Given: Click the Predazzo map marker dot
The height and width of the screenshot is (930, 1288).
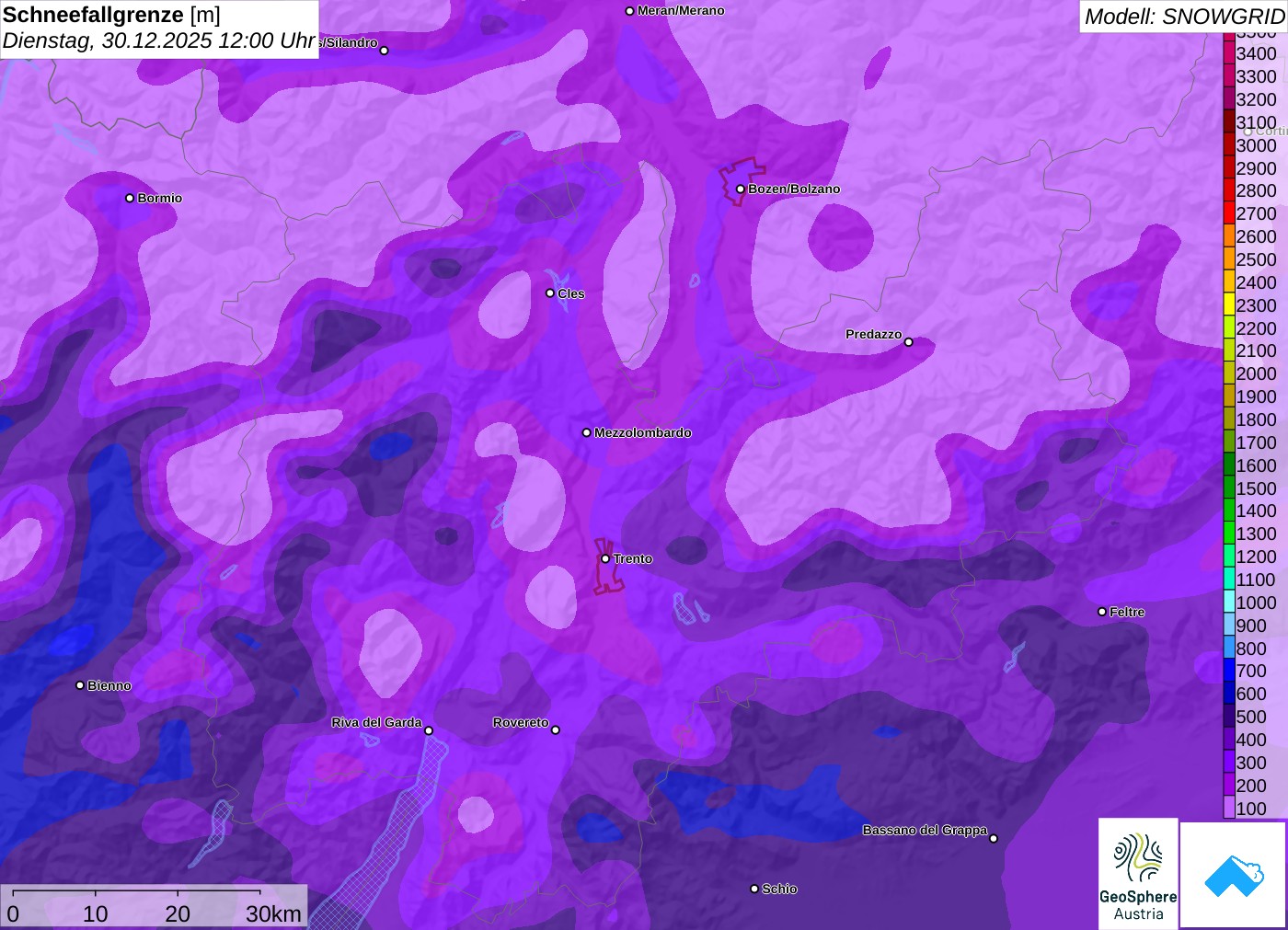Looking at the screenshot, I should (908, 342).
